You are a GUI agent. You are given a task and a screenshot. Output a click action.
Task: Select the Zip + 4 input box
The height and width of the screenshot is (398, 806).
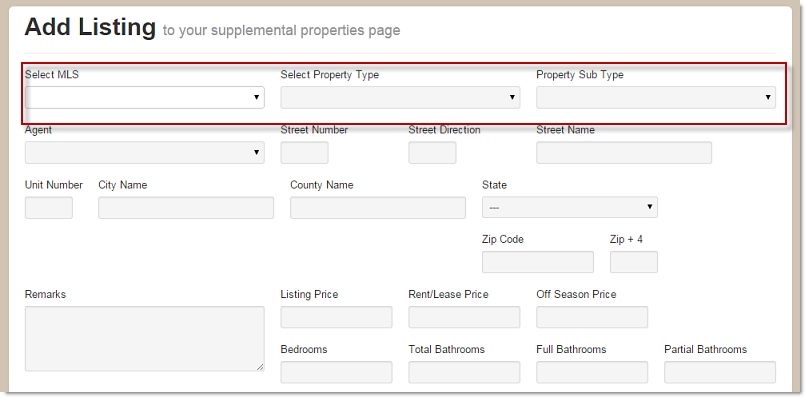[x=634, y=262]
